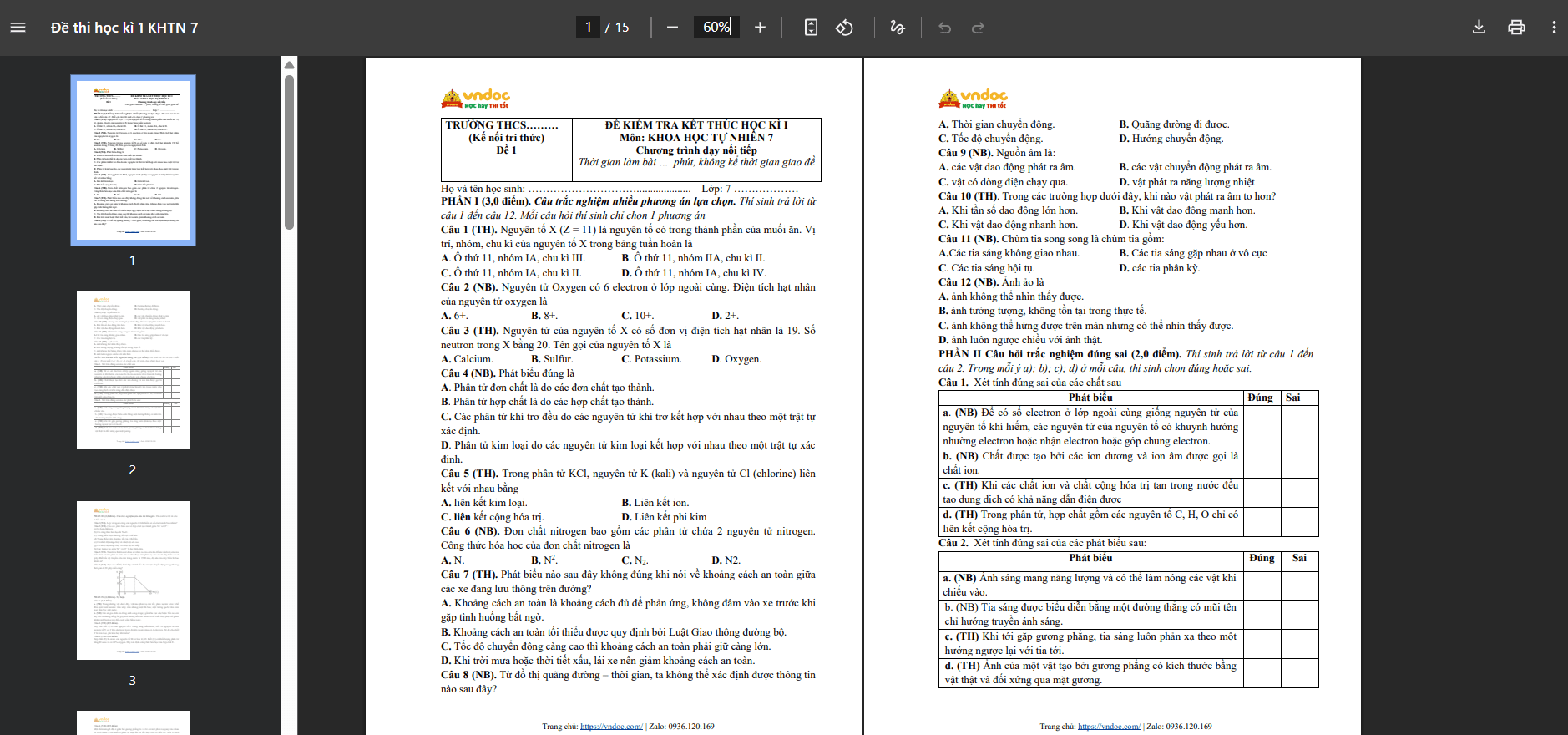The image size is (1568, 735).
Task: Click the zoom in plus button
Action: pos(760,28)
